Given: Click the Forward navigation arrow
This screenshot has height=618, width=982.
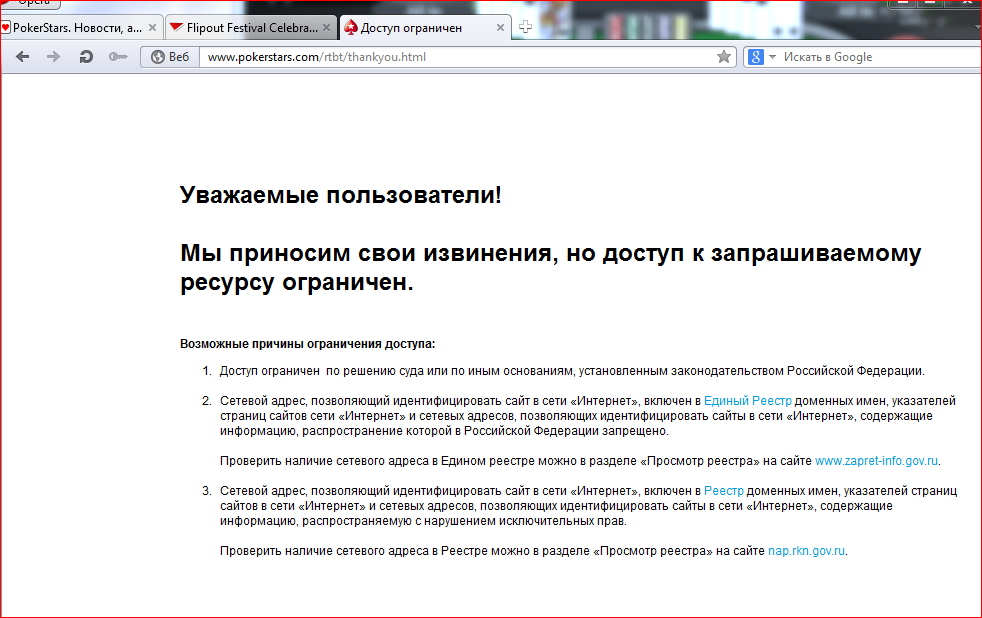Looking at the screenshot, I should 54,57.
